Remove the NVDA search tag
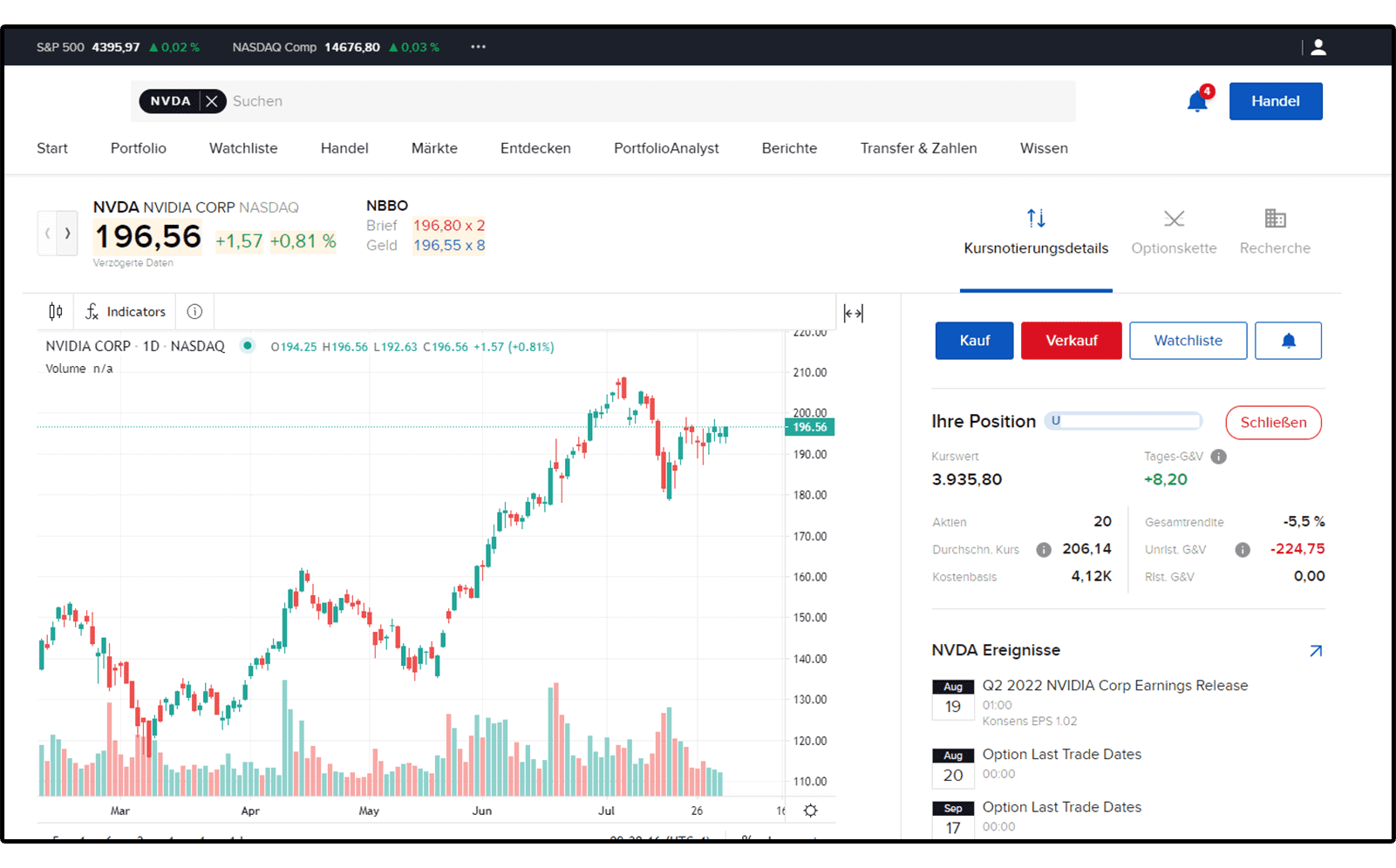The image size is (1396, 868). pyautogui.click(x=211, y=101)
